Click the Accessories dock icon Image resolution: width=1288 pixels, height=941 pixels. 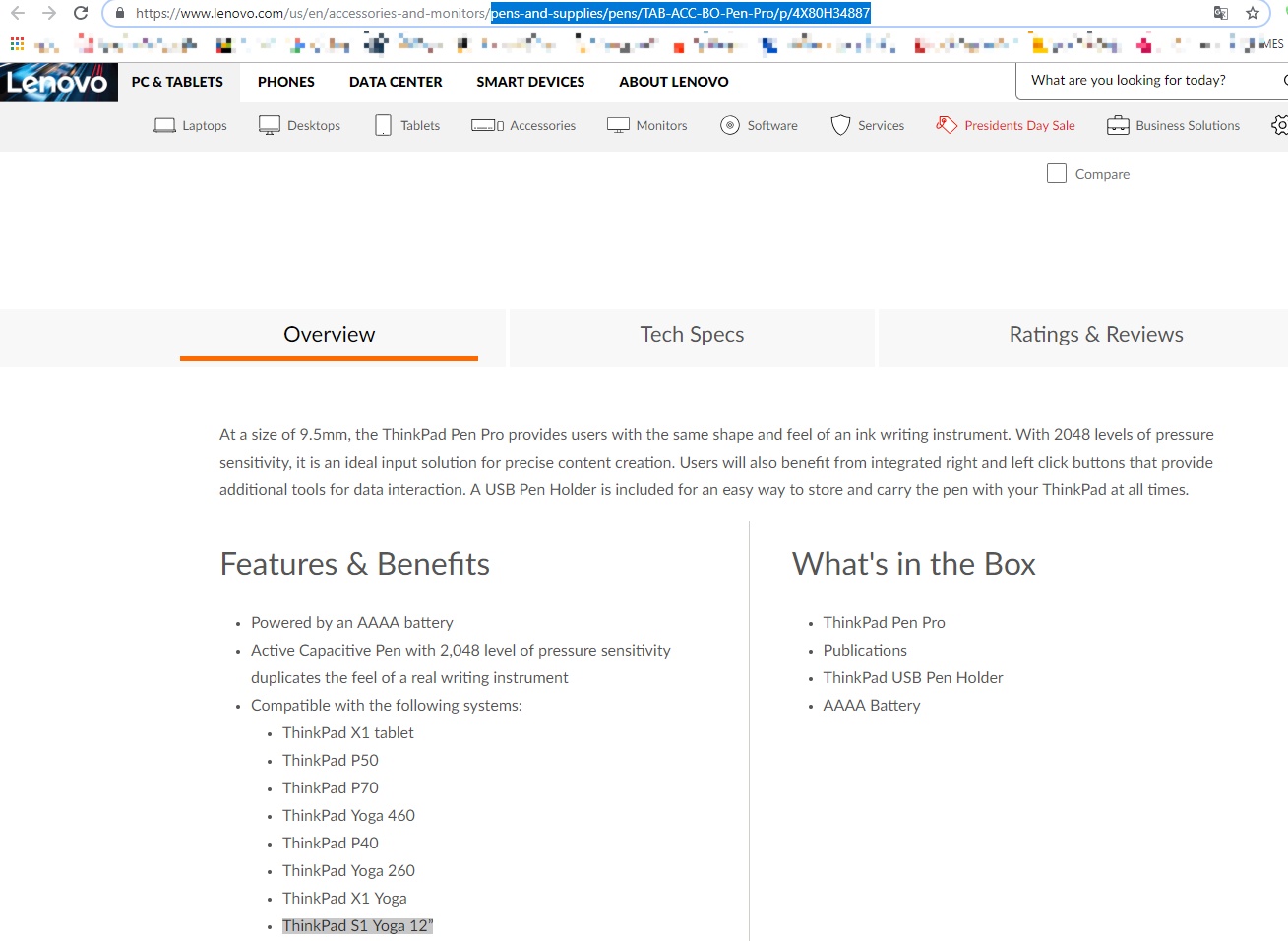coord(487,125)
